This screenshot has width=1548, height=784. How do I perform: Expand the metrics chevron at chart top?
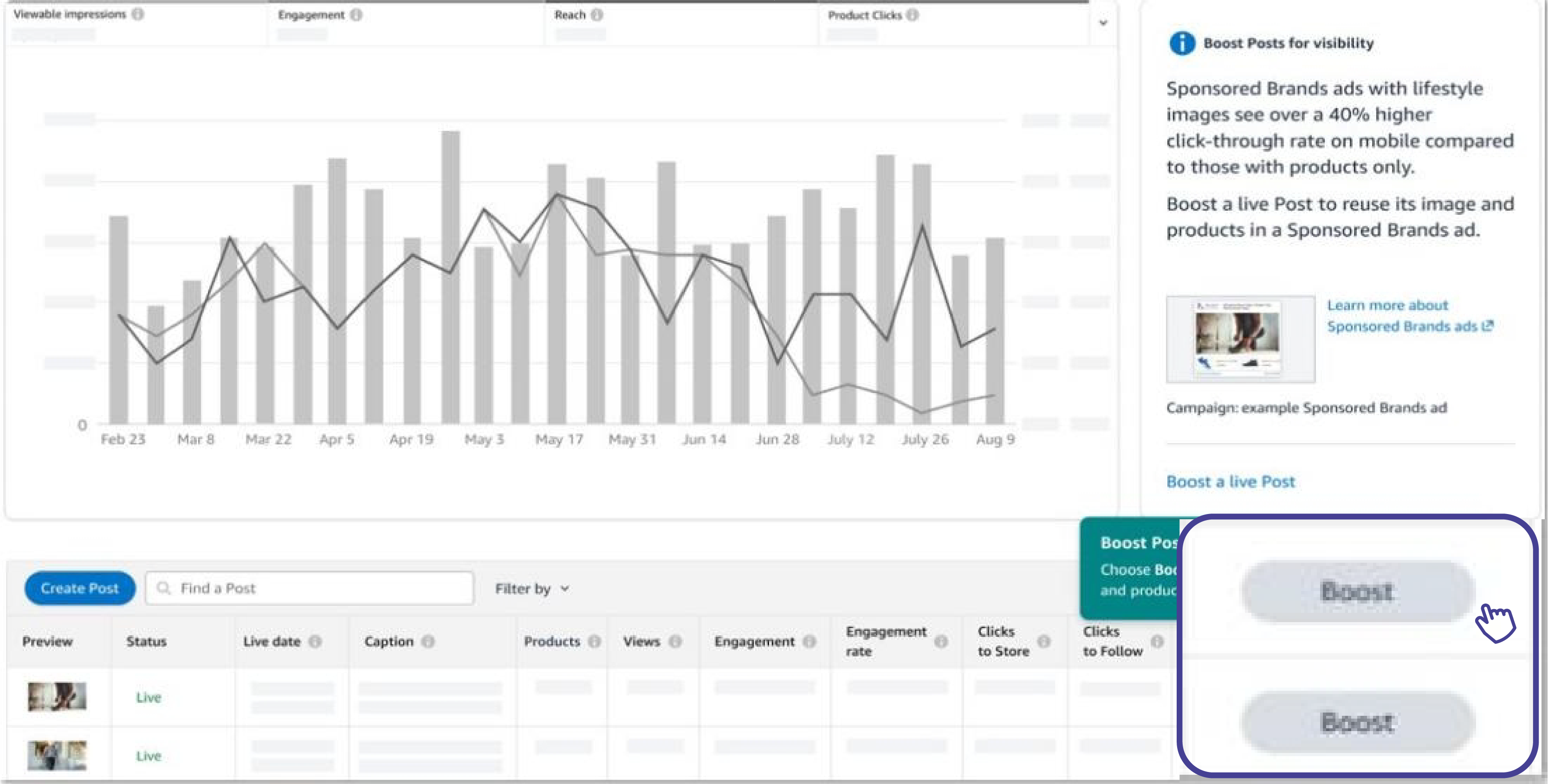tap(1103, 23)
